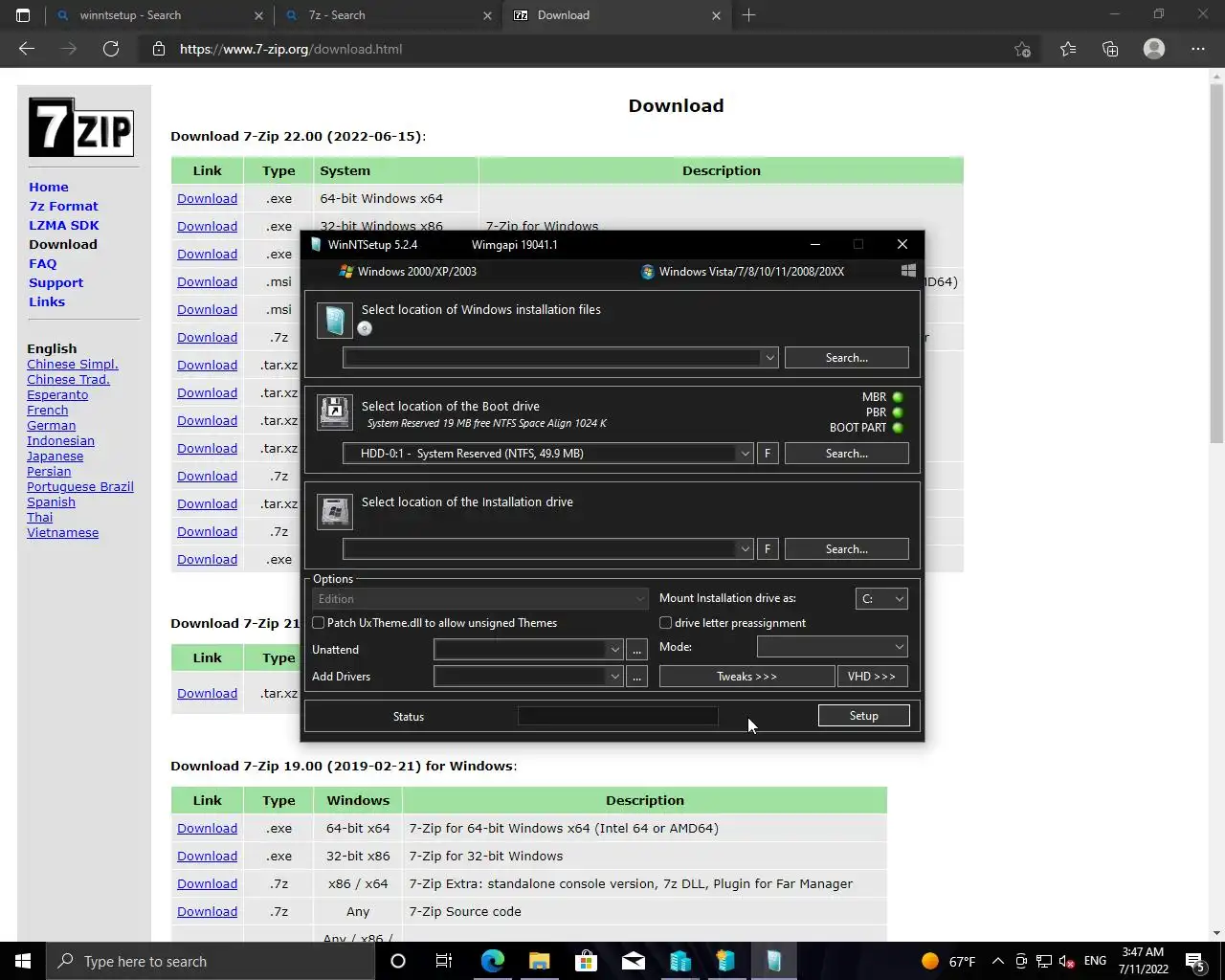
Task: Browse Unattend file with ellipsis button
Action: tap(637, 650)
